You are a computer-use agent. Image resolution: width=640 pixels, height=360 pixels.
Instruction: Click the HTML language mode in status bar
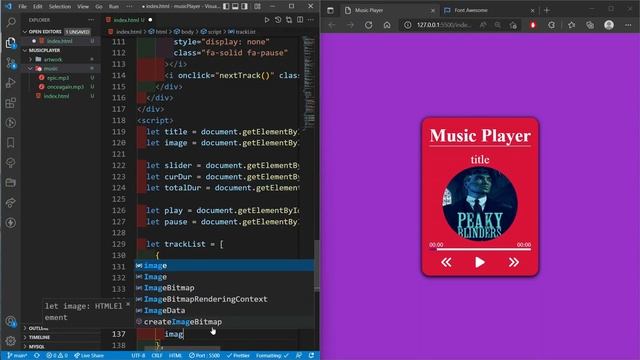176,356
